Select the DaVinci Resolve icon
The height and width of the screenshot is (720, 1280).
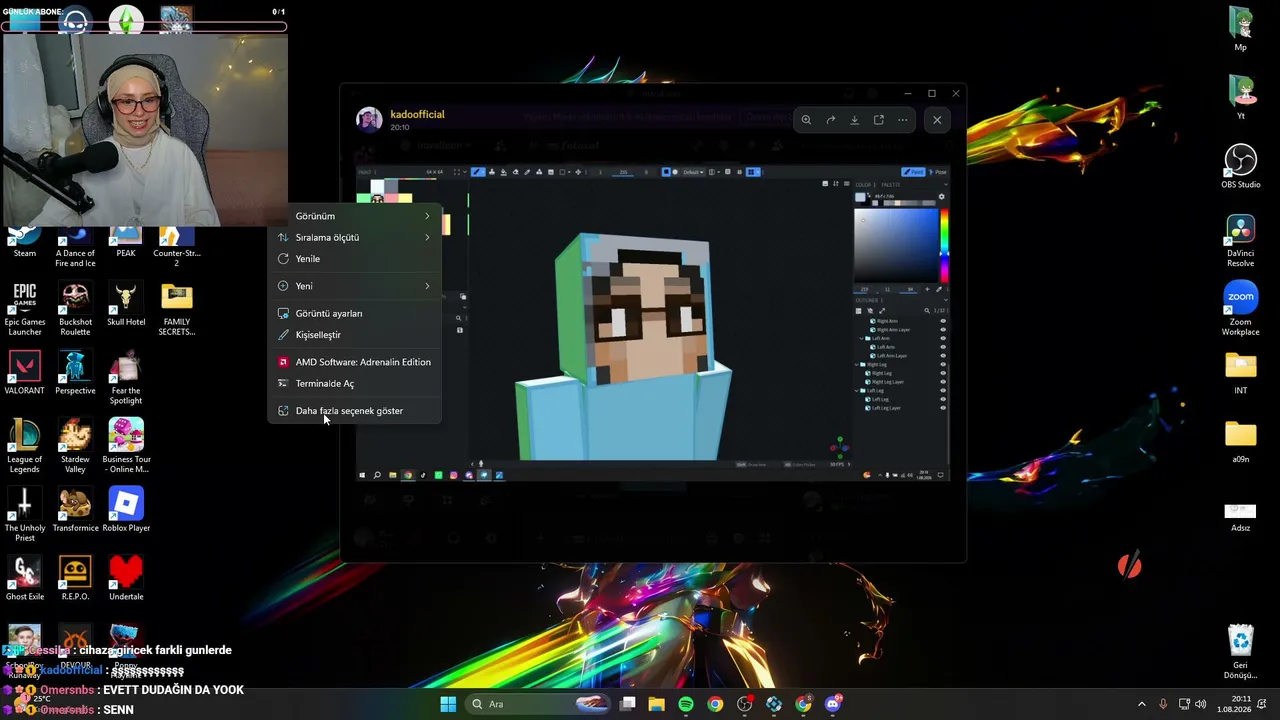pyautogui.click(x=1241, y=240)
